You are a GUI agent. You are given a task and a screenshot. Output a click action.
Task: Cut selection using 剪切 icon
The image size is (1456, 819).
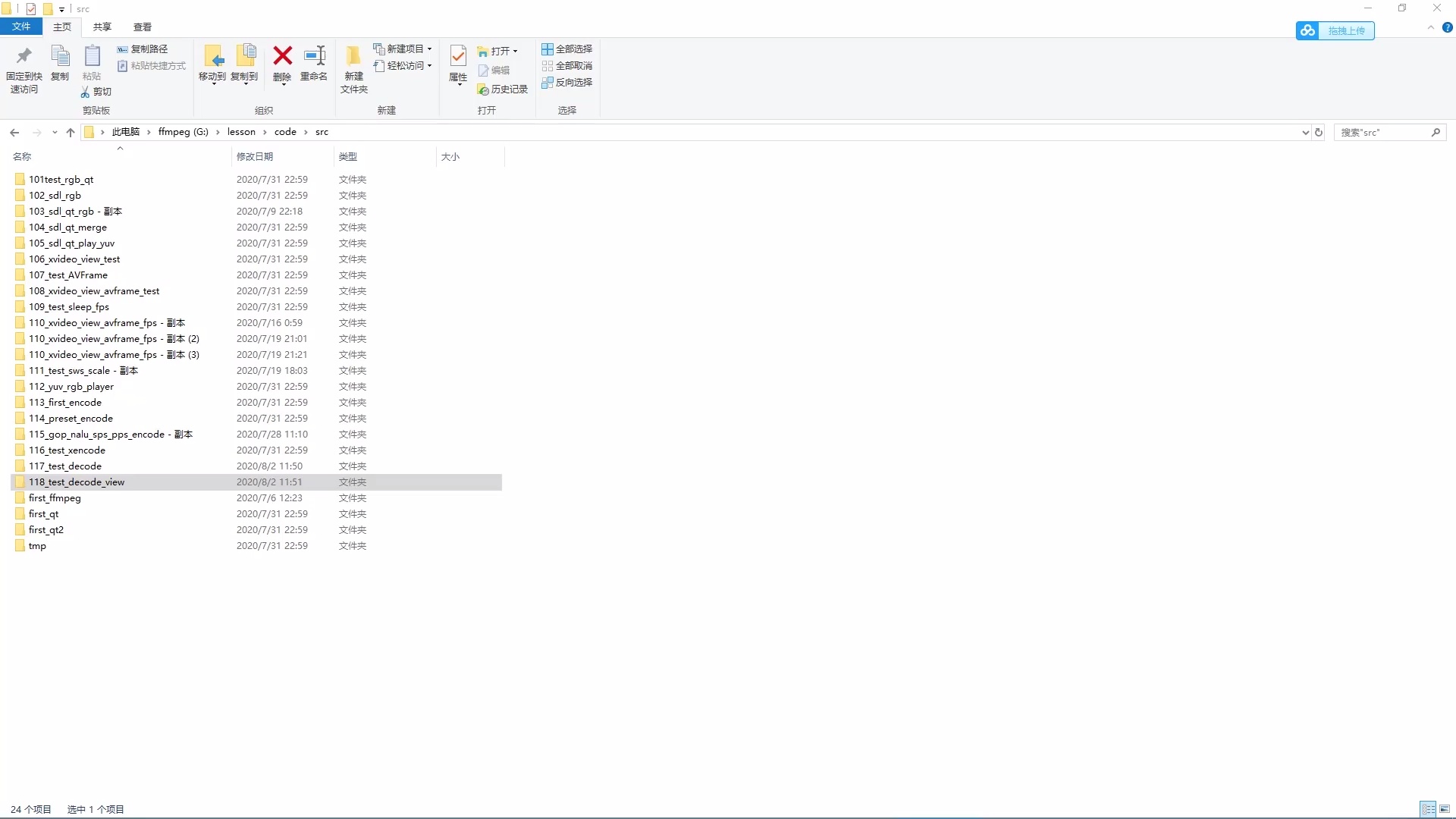[x=96, y=91]
